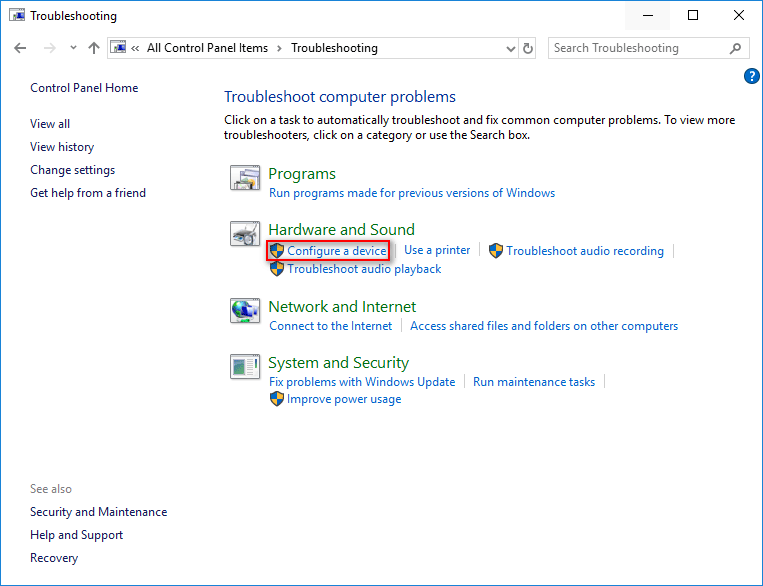
Task: Go back with the back arrow
Action: [20, 48]
